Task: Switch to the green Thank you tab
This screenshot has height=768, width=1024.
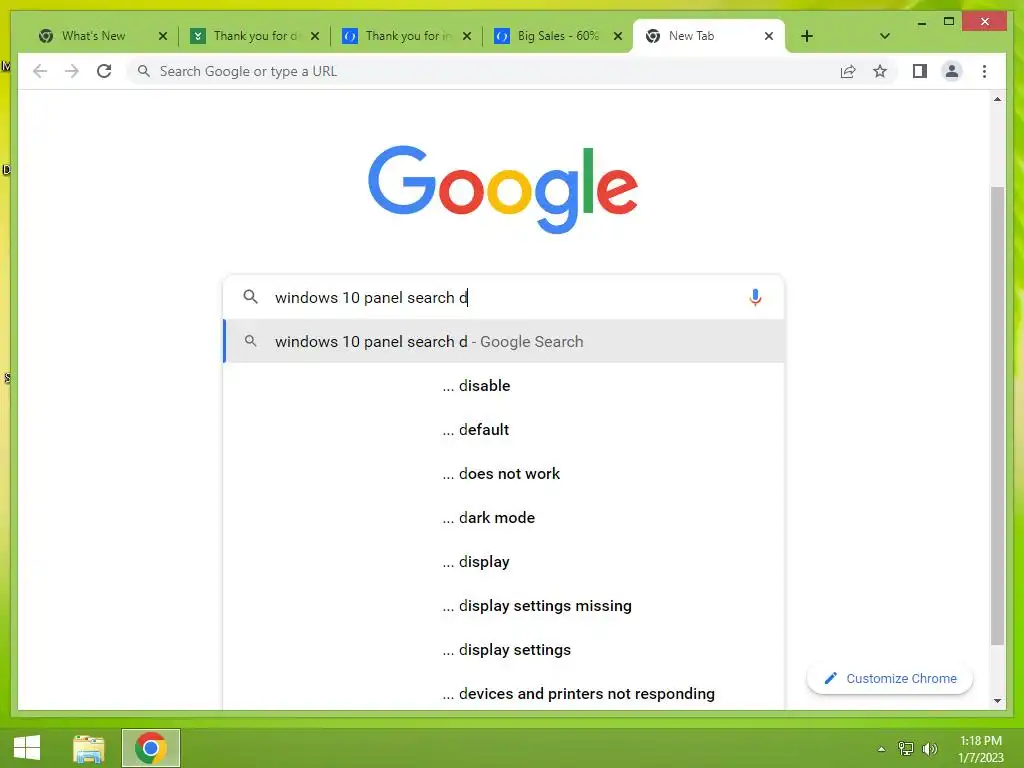Action: pyautogui.click(x=255, y=36)
